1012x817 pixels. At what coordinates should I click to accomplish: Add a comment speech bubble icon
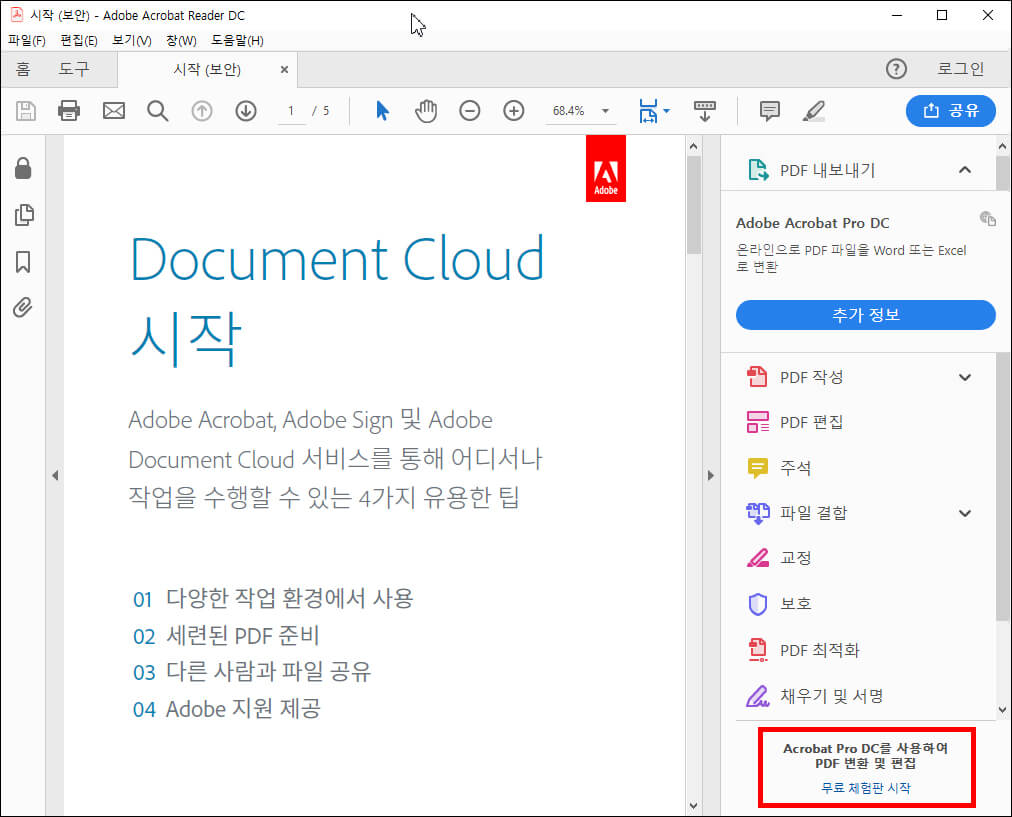tap(769, 111)
